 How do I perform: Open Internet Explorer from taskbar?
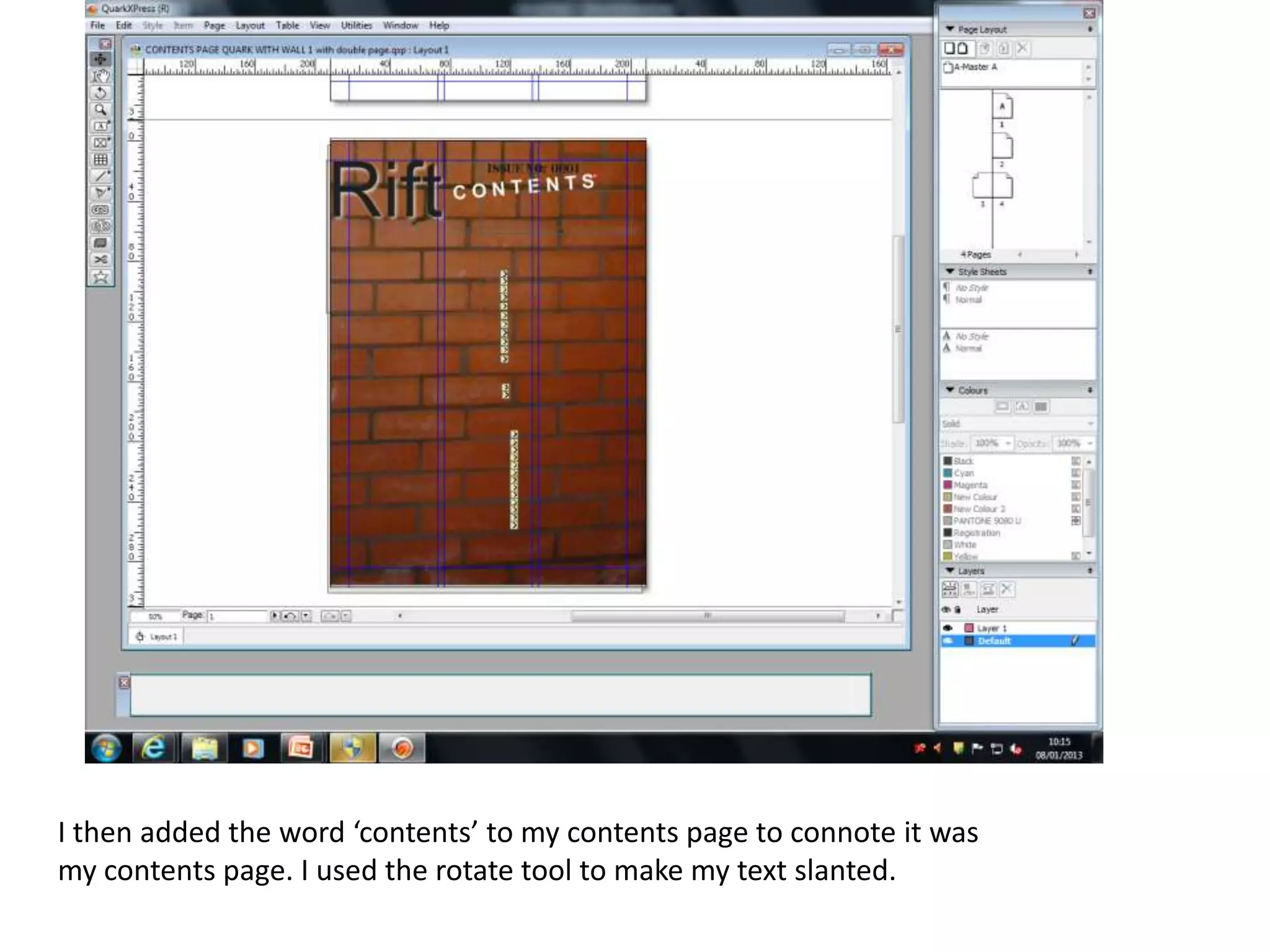[x=154, y=748]
